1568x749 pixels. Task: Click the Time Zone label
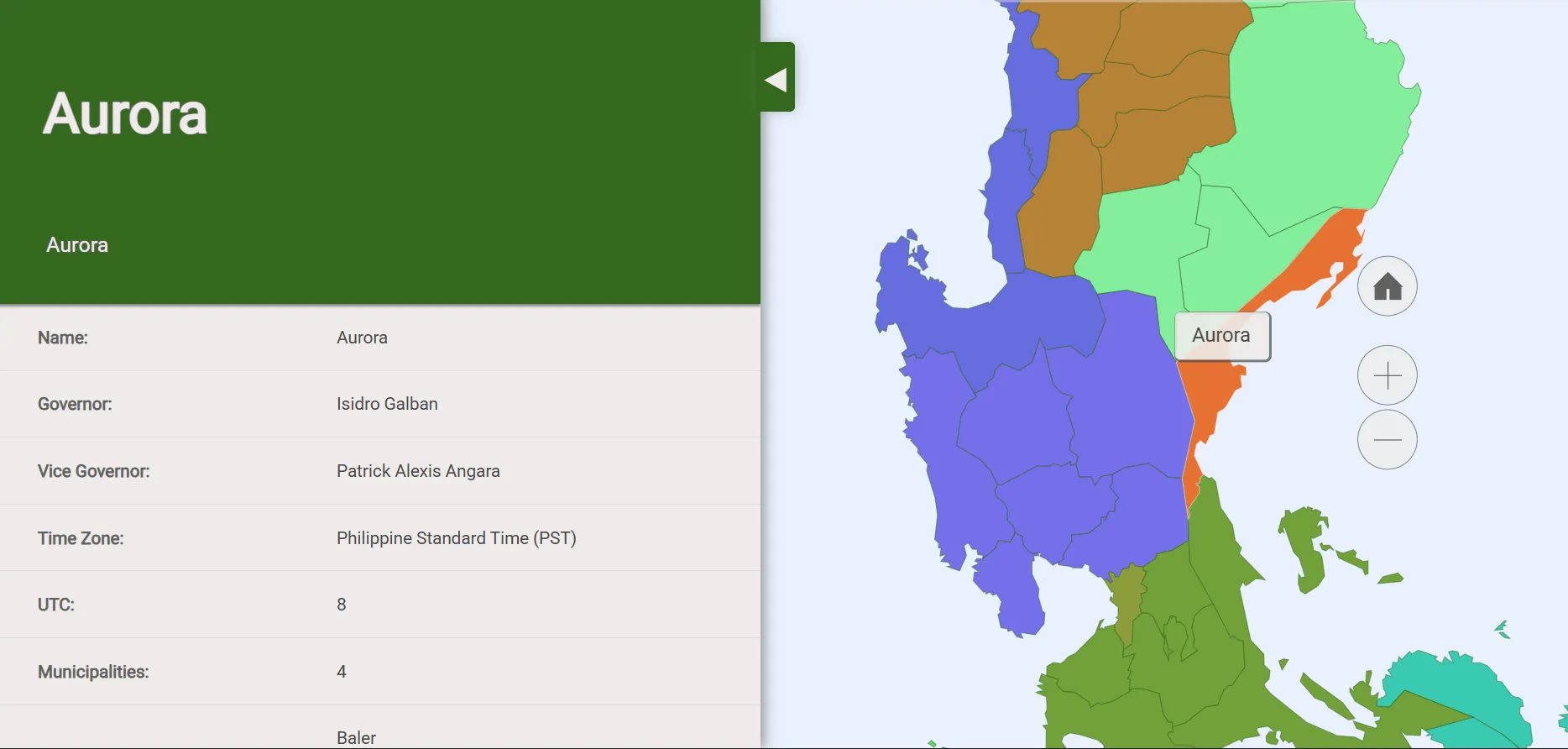[81, 538]
